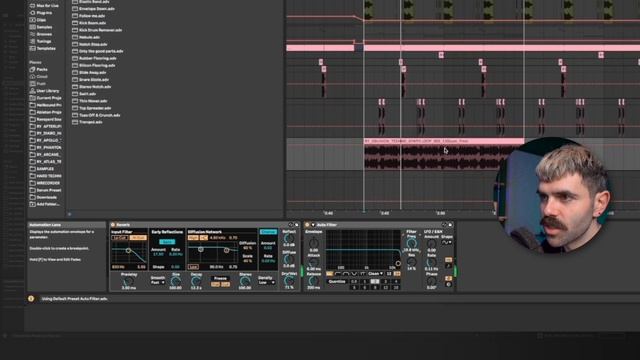Click the Reverb Stereo knob
The height and width of the screenshot is (360, 640).
click(245, 281)
